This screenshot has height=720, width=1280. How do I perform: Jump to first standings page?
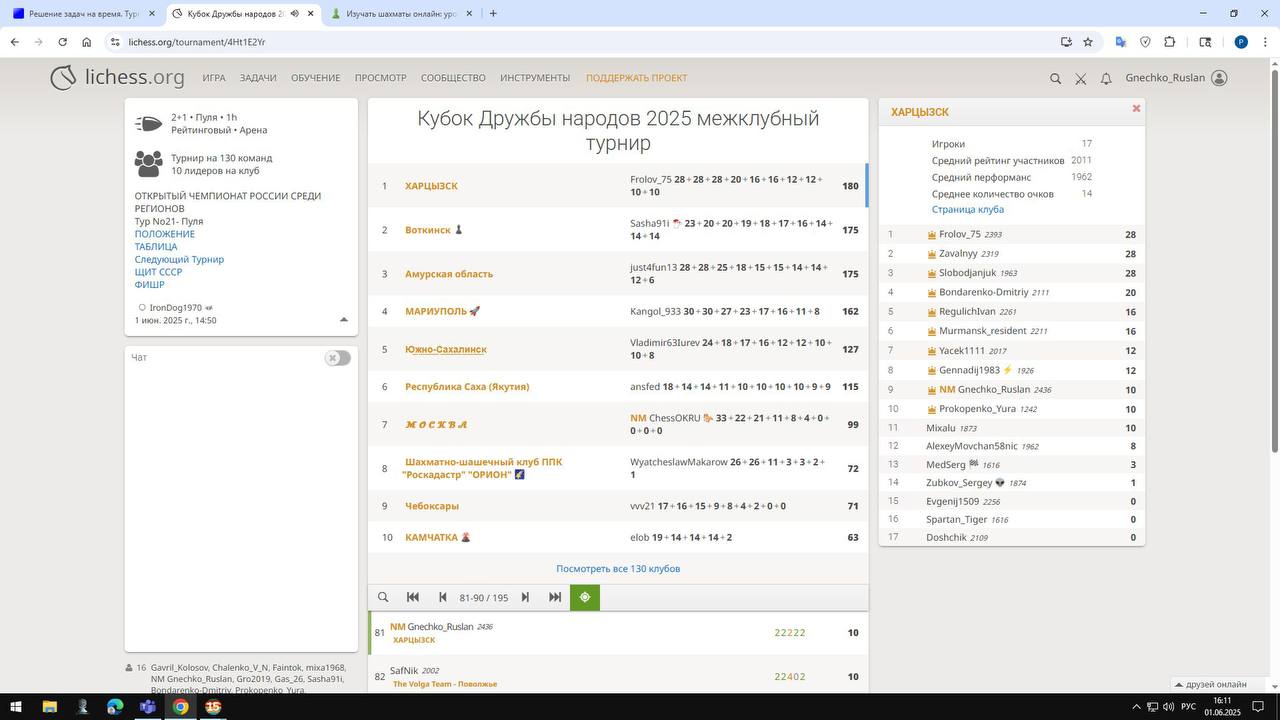click(x=413, y=597)
